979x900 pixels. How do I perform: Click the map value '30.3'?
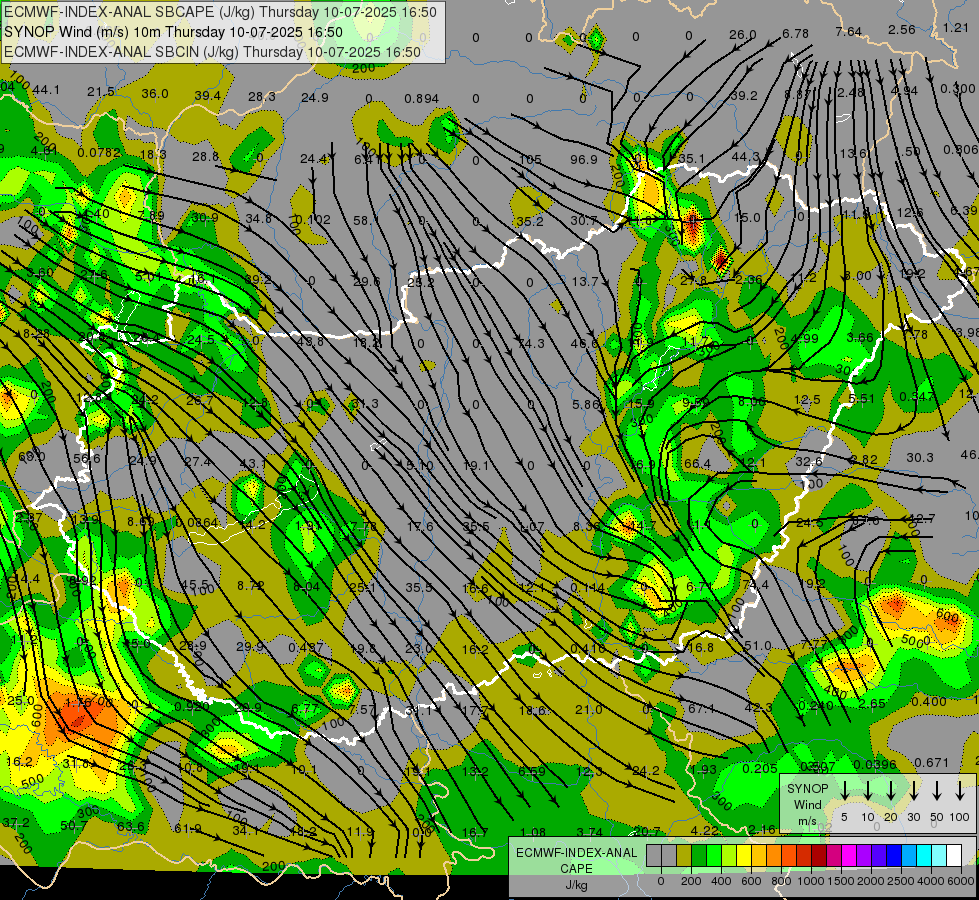[x=920, y=458]
